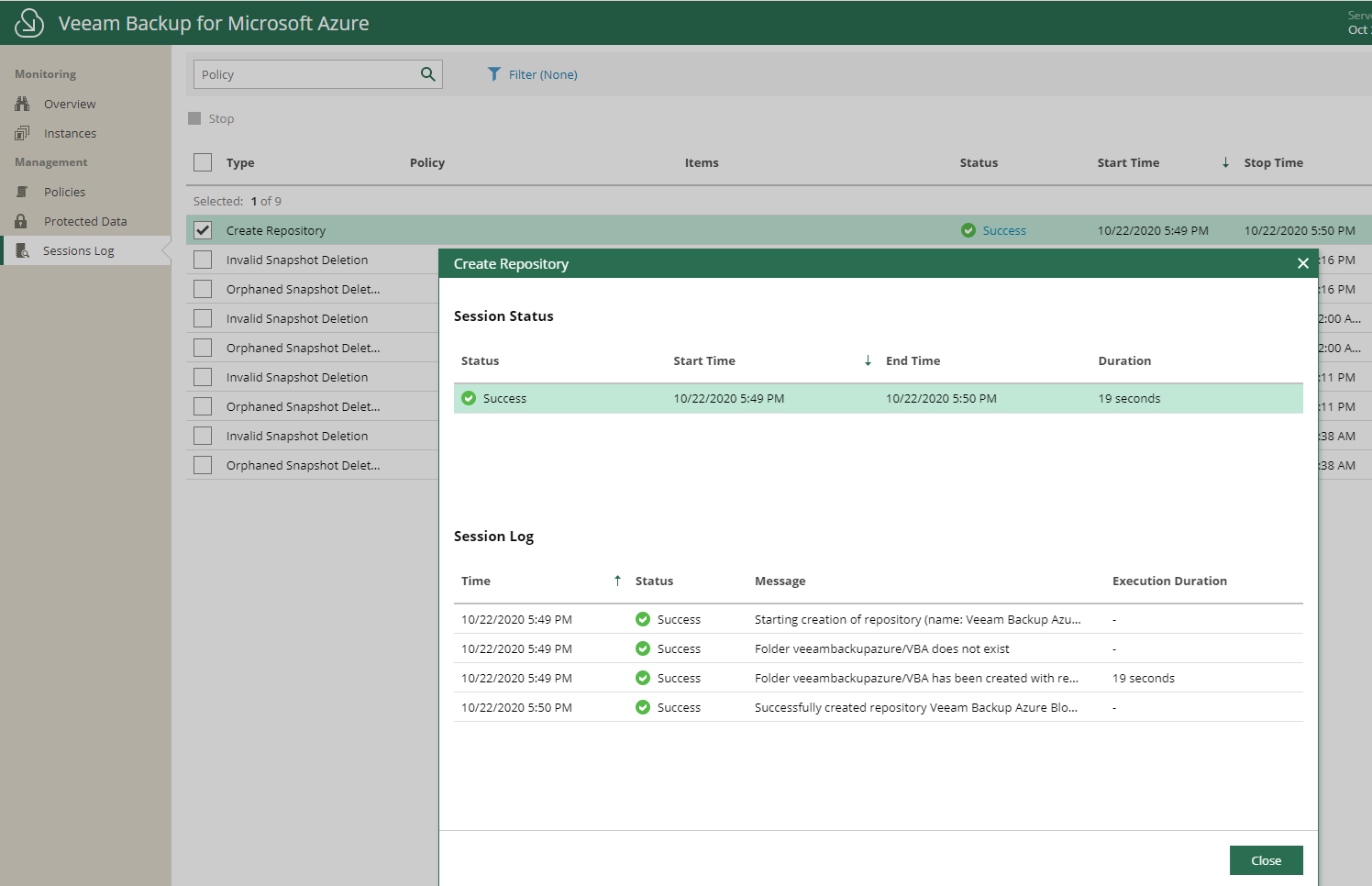This screenshot has width=1372, height=886.
Task: Click the Duration column header in dialog
Action: coord(1124,360)
